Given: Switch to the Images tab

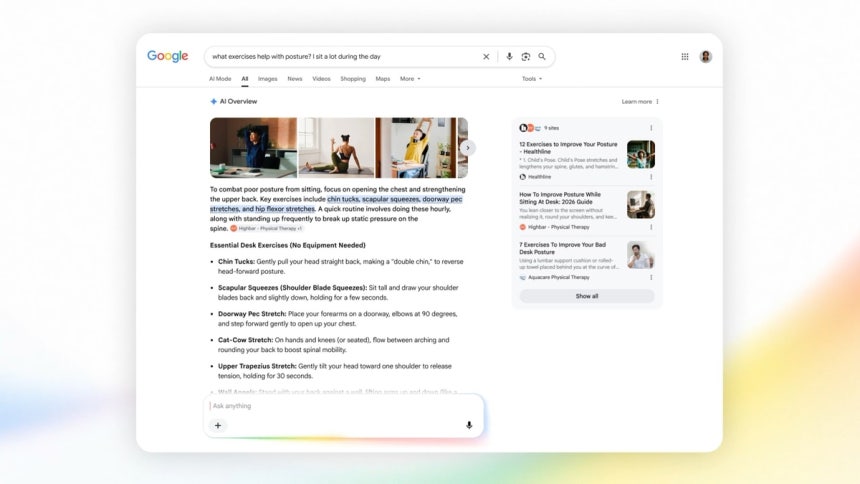Looking at the screenshot, I should (x=268, y=79).
